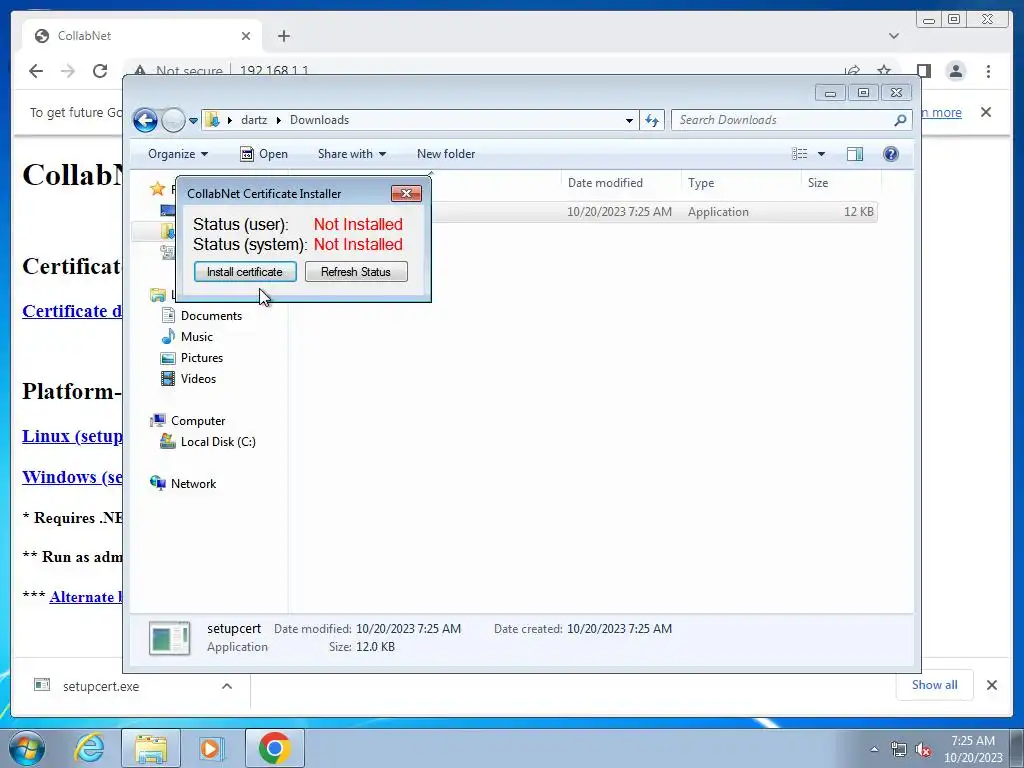
Task: Select the CollabNet browser tab
Action: [142, 36]
